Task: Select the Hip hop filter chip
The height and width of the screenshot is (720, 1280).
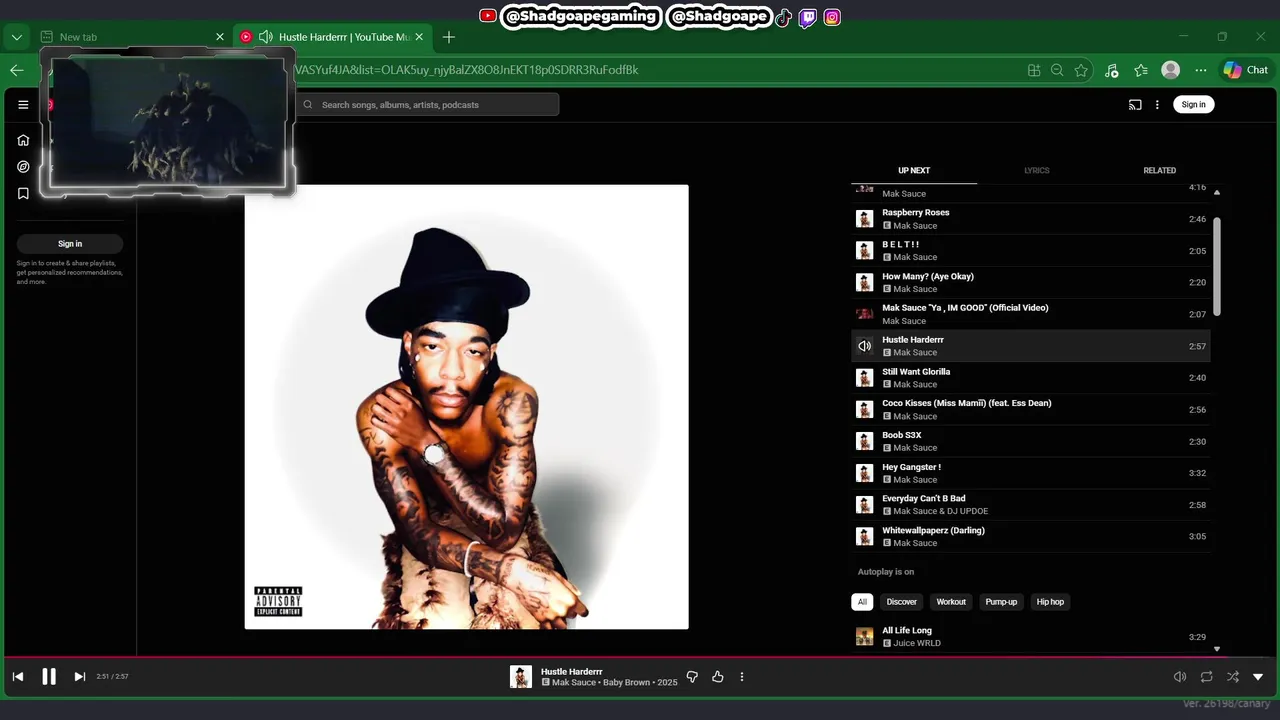Action: (x=1050, y=602)
